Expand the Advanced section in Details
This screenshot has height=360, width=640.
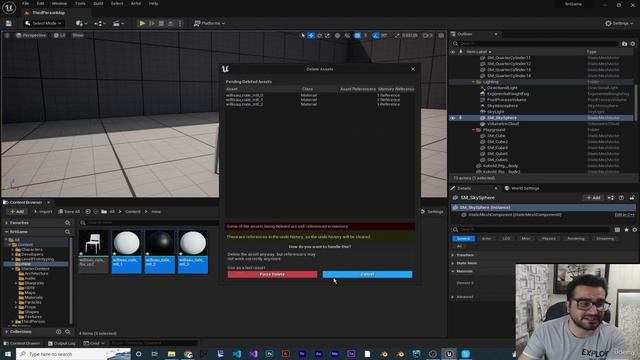(x=453, y=297)
